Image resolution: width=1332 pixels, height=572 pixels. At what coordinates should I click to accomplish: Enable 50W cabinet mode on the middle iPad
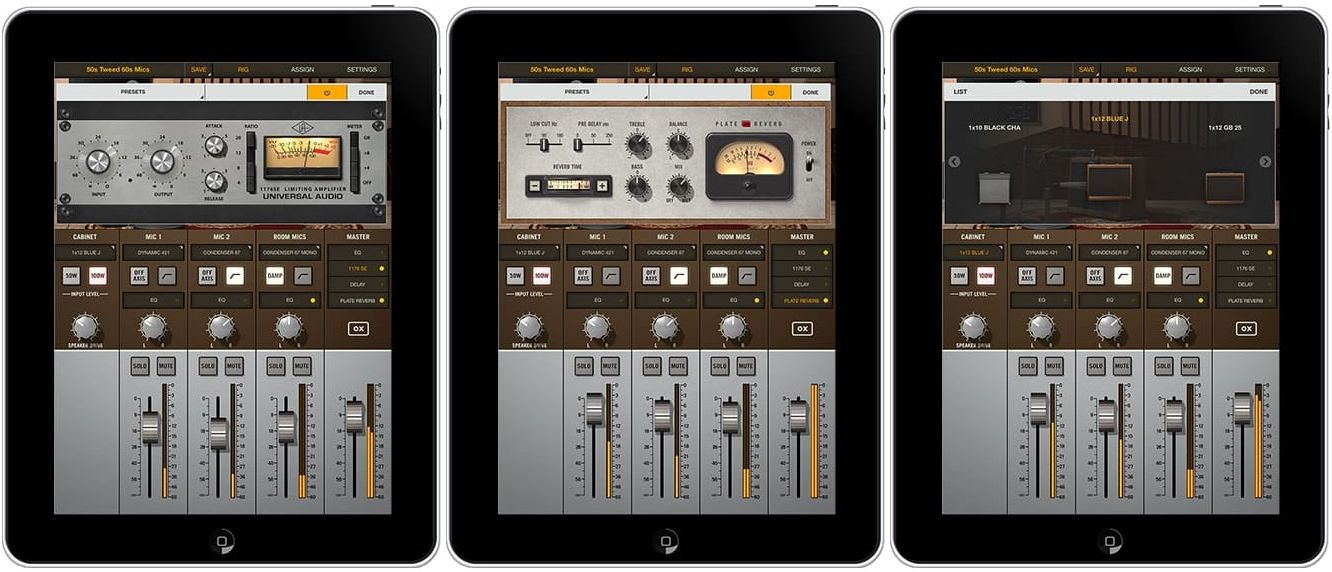coord(515,276)
